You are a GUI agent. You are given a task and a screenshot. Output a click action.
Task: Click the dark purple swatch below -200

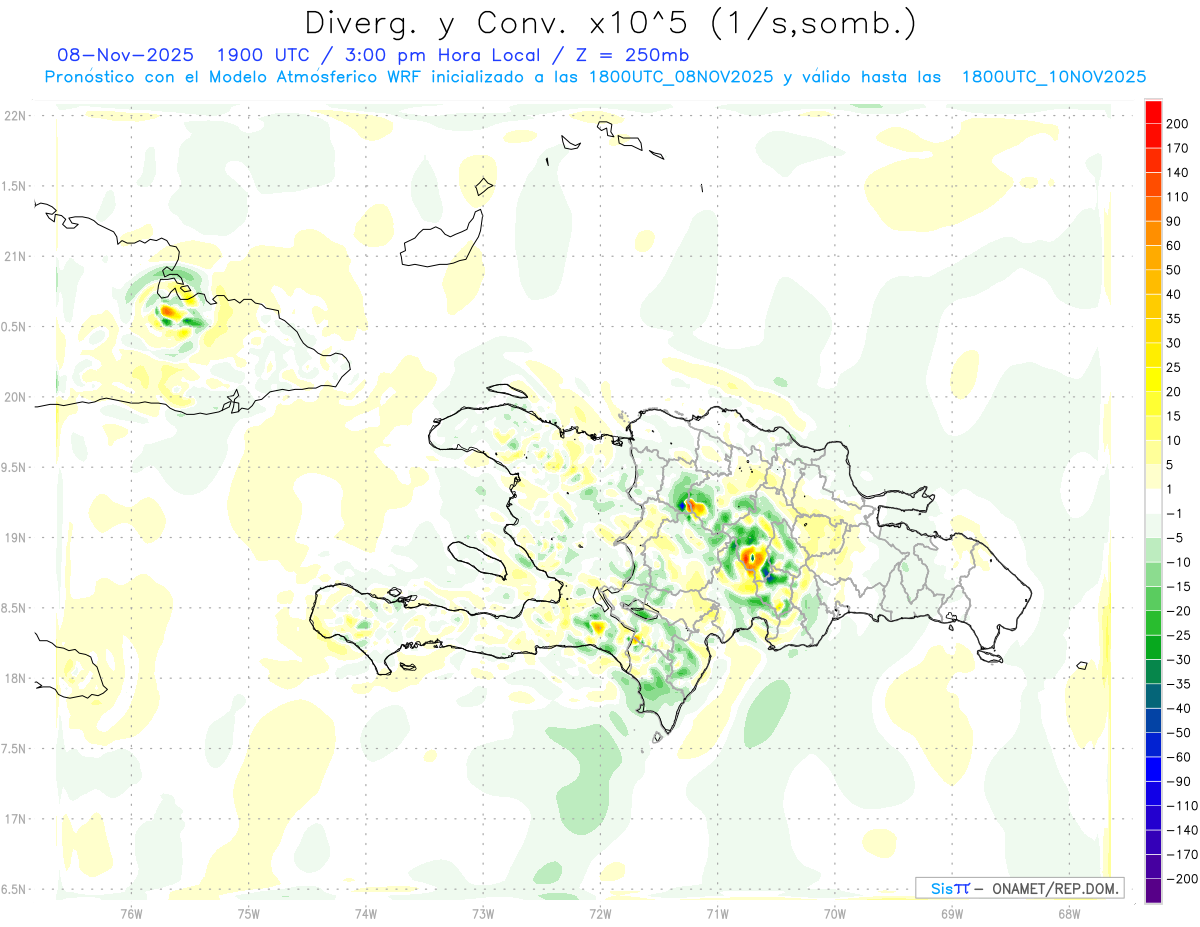pos(1153,891)
